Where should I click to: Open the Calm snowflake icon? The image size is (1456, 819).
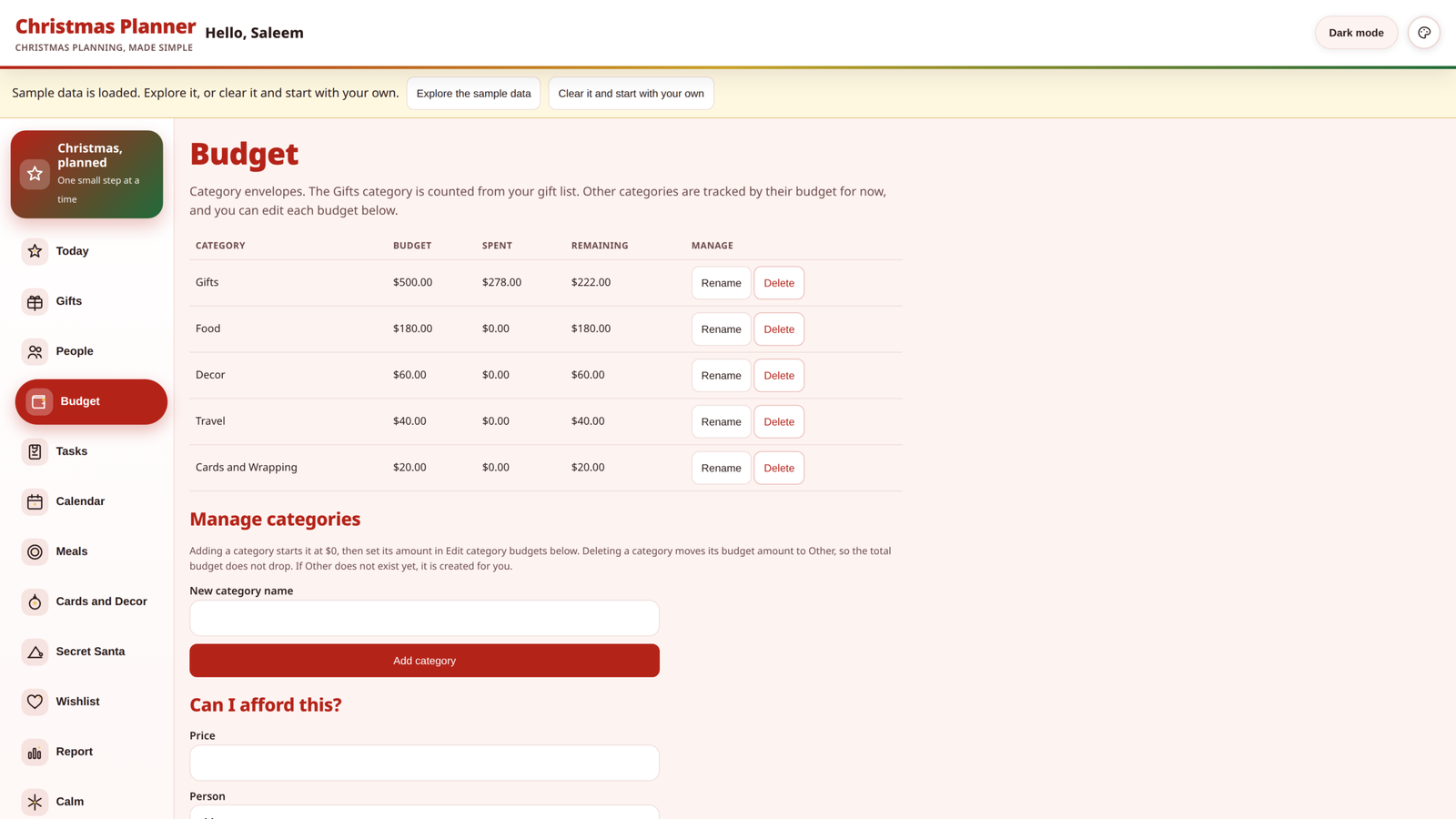(35, 802)
